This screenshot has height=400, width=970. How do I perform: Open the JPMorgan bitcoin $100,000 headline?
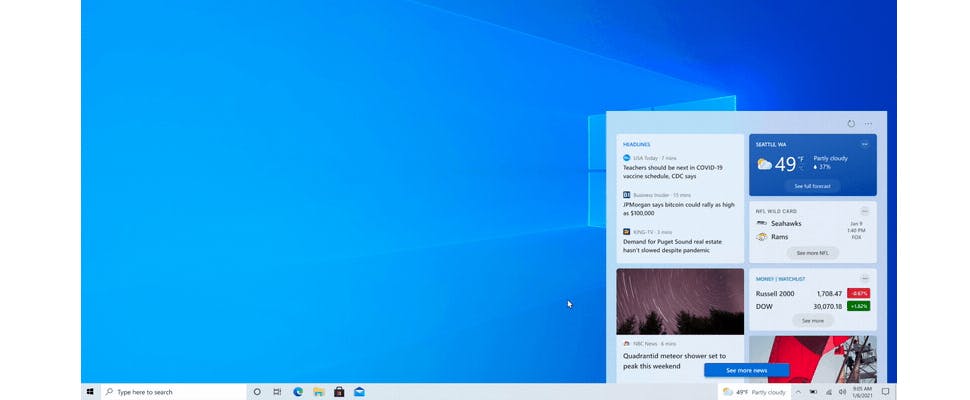(679, 209)
